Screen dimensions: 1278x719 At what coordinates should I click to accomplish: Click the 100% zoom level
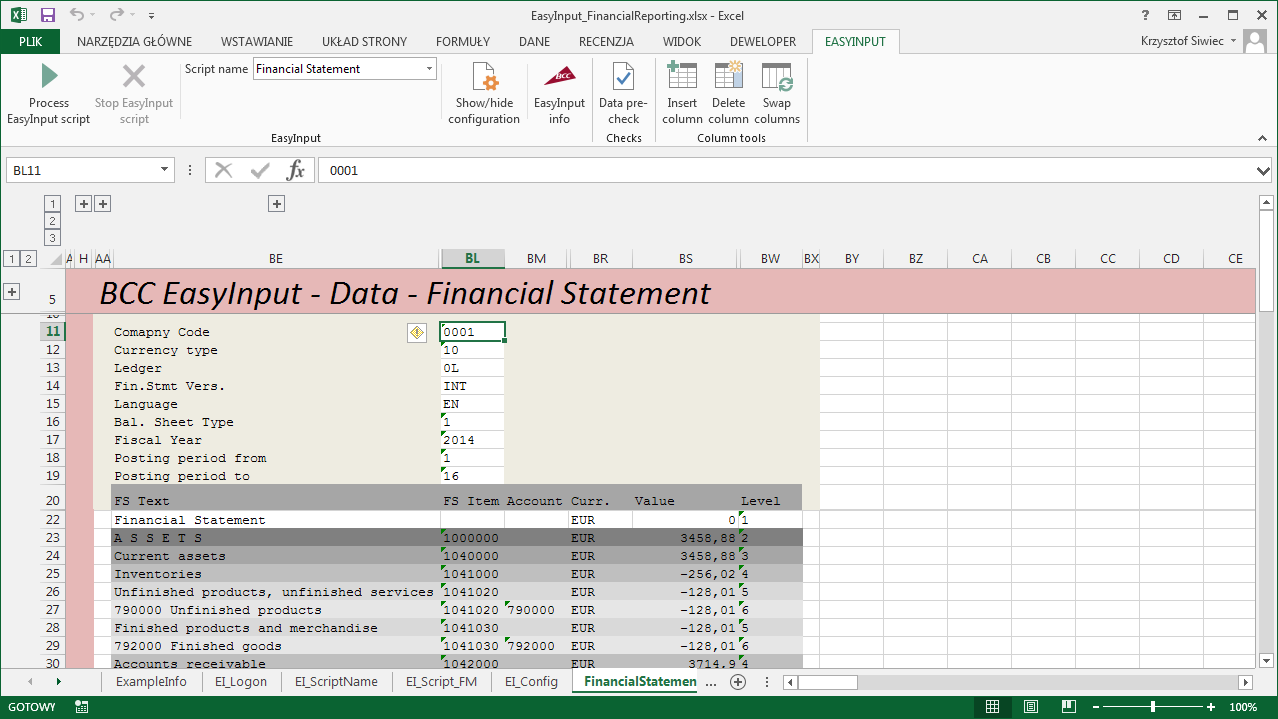1243,707
